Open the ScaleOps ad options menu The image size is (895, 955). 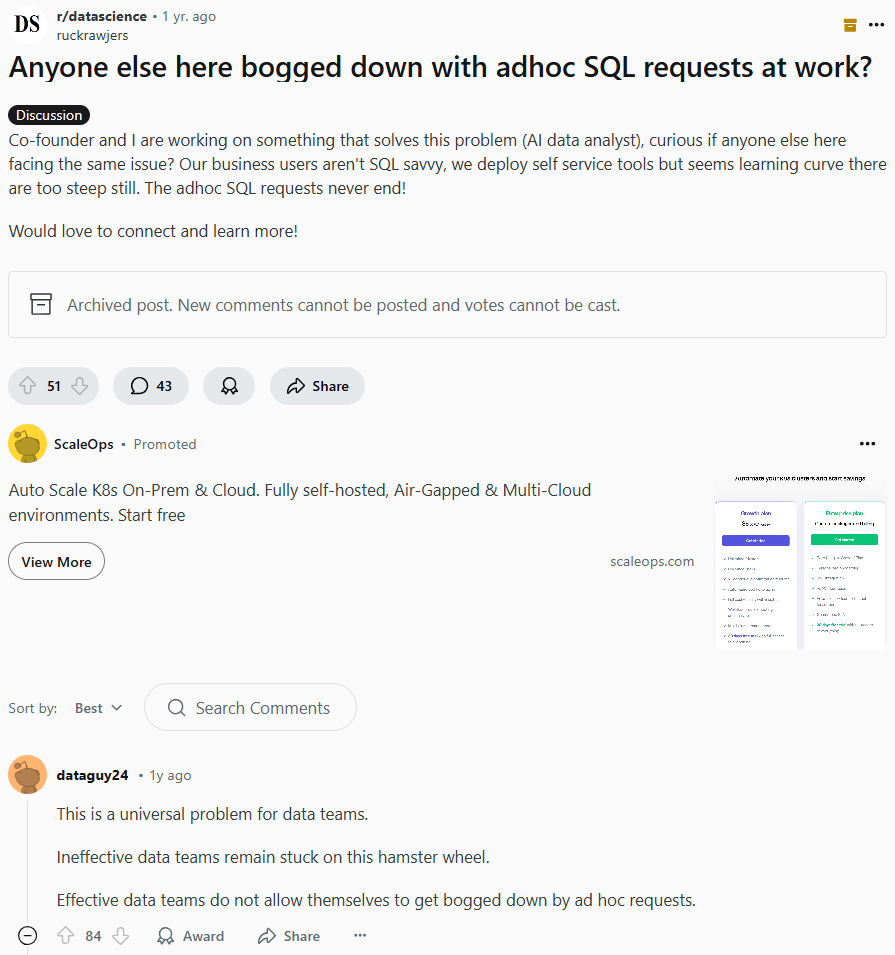[x=867, y=444]
